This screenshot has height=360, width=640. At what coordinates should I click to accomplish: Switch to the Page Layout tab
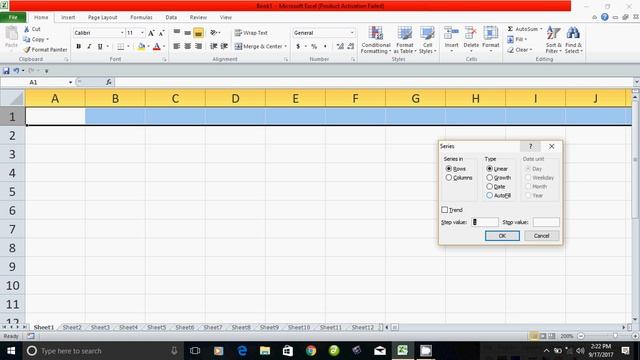(102, 18)
